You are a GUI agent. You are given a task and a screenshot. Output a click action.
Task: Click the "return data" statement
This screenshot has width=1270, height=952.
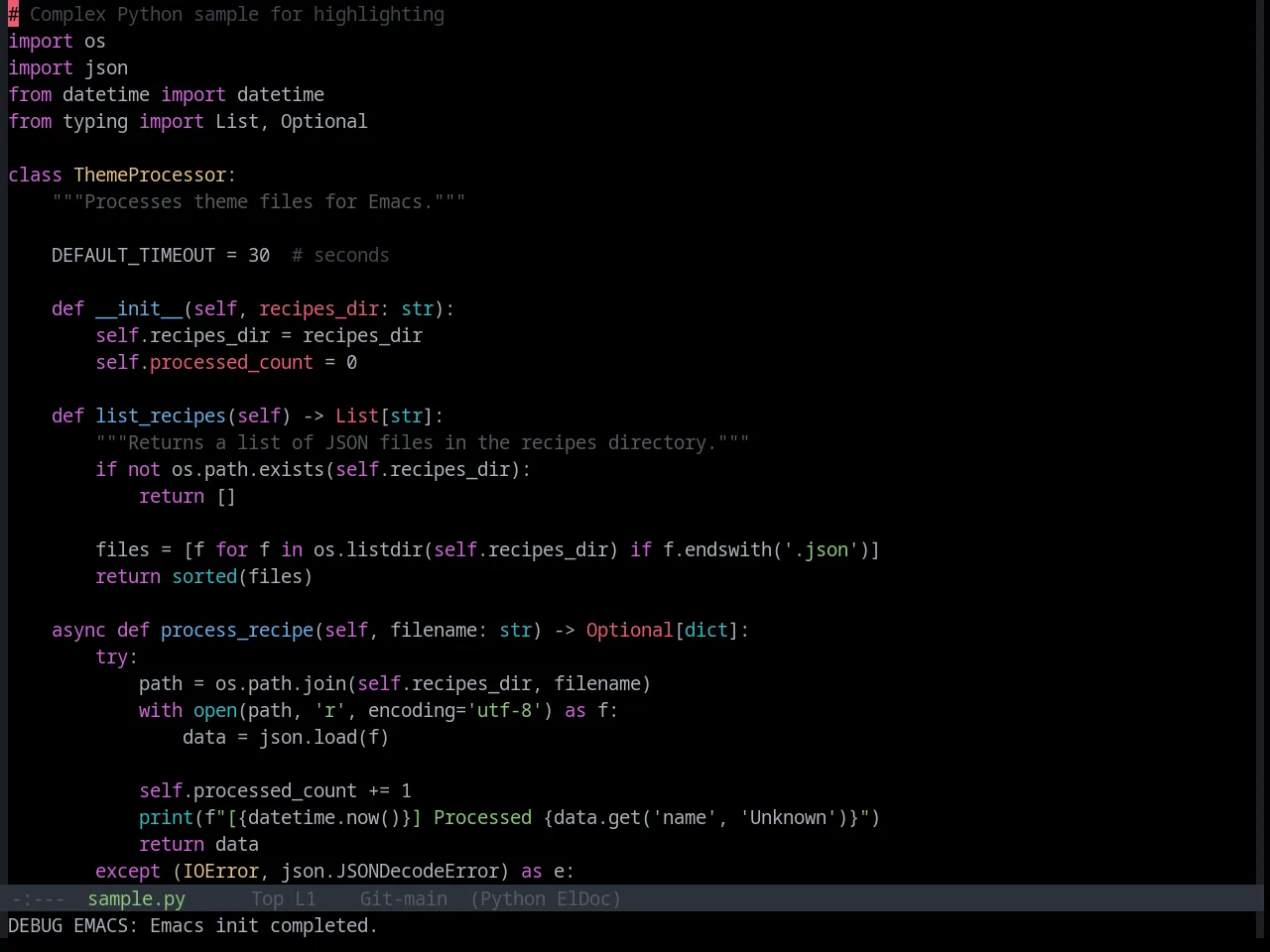pyautogui.click(x=198, y=844)
